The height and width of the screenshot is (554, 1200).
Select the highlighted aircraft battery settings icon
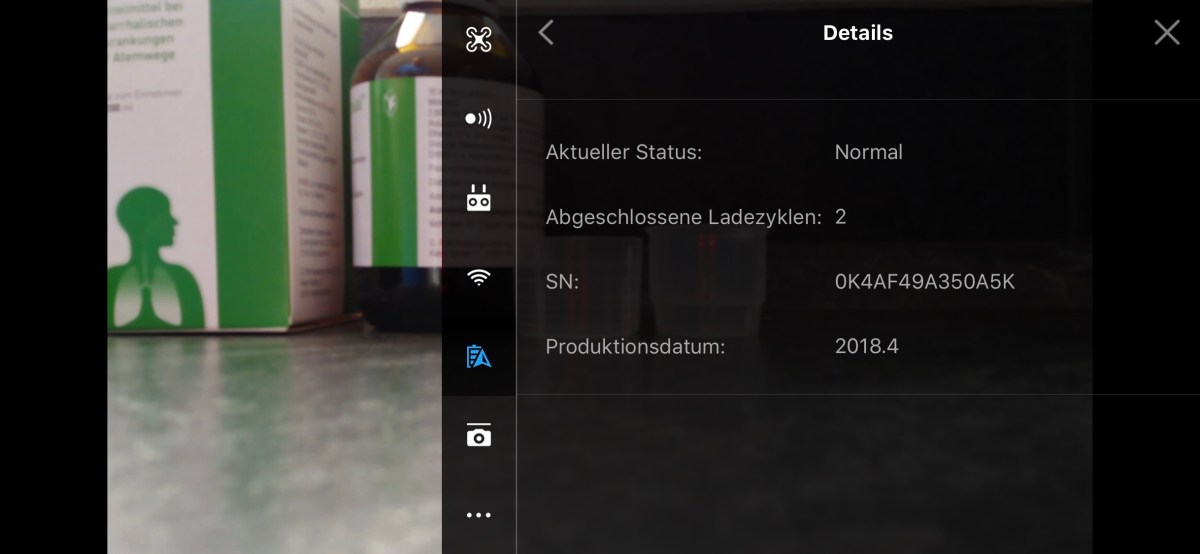[479, 356]
